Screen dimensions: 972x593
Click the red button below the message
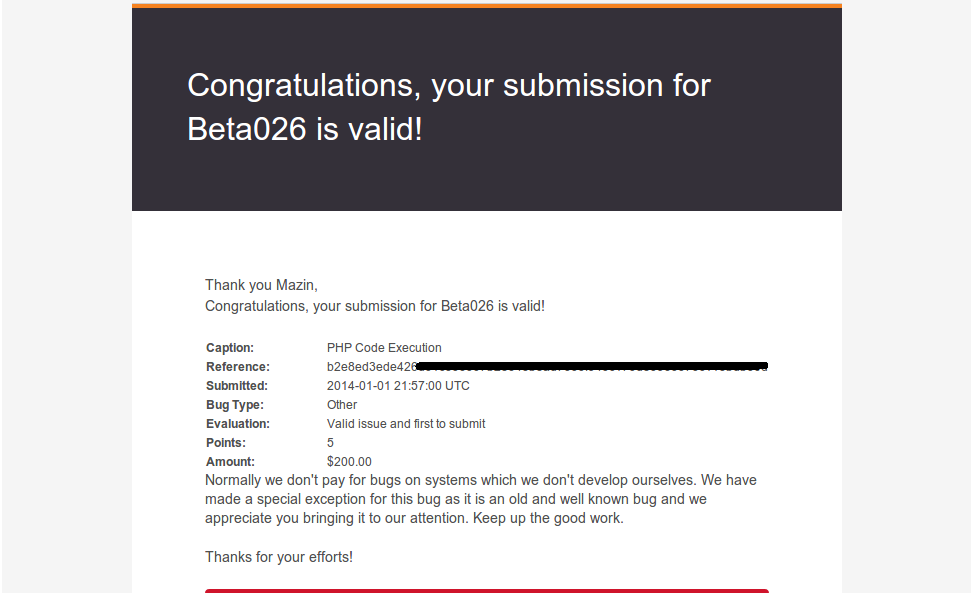pyautogui.click(x=487, y=591)
